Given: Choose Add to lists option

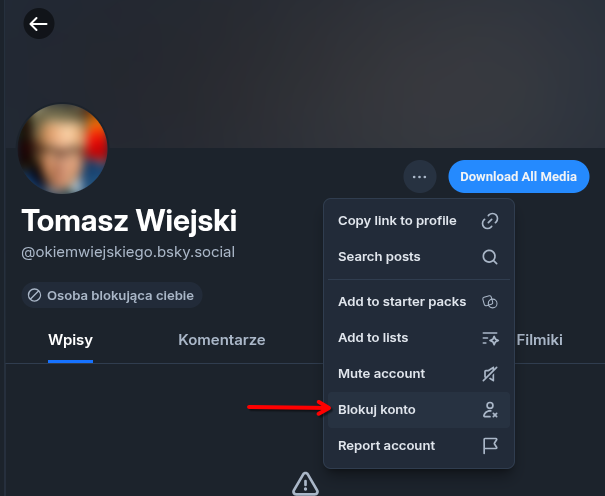Looking at the screenshot, I should tap(373, 338).
